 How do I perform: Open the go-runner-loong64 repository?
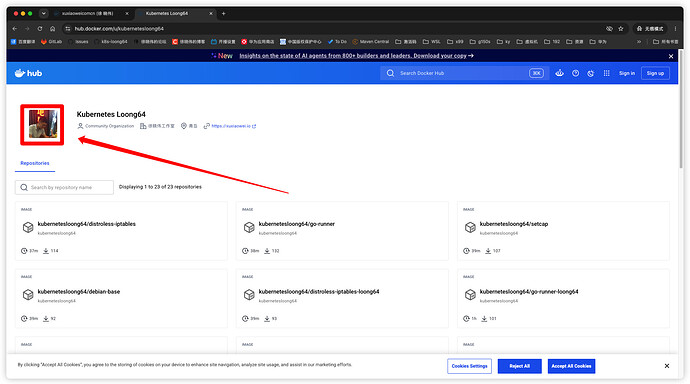pyautogui.click(x=529, y=292)
